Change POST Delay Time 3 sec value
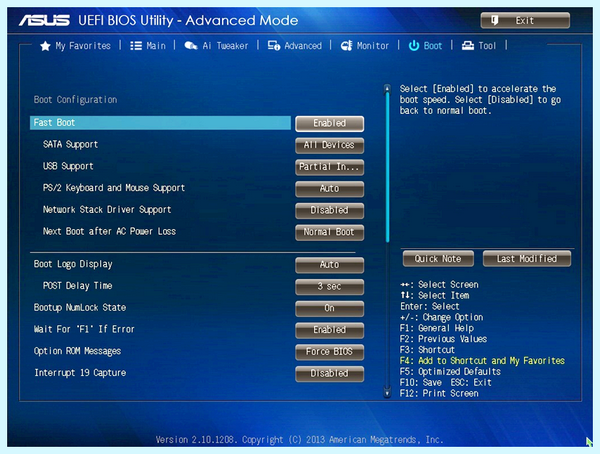The image size is (600, 454). [329, 286]
